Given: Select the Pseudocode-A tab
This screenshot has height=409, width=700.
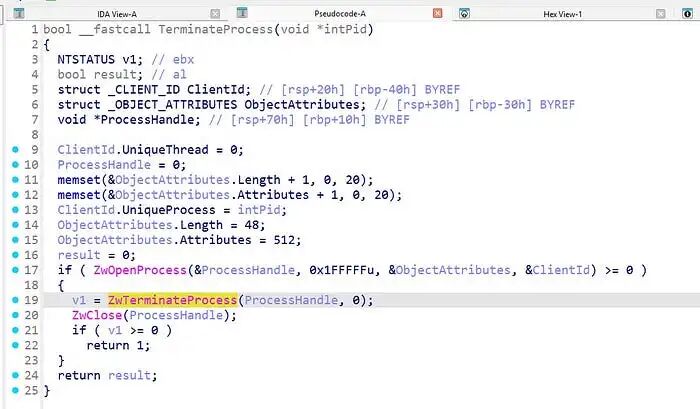Looking at the screenshot, I should click(340, 13).
